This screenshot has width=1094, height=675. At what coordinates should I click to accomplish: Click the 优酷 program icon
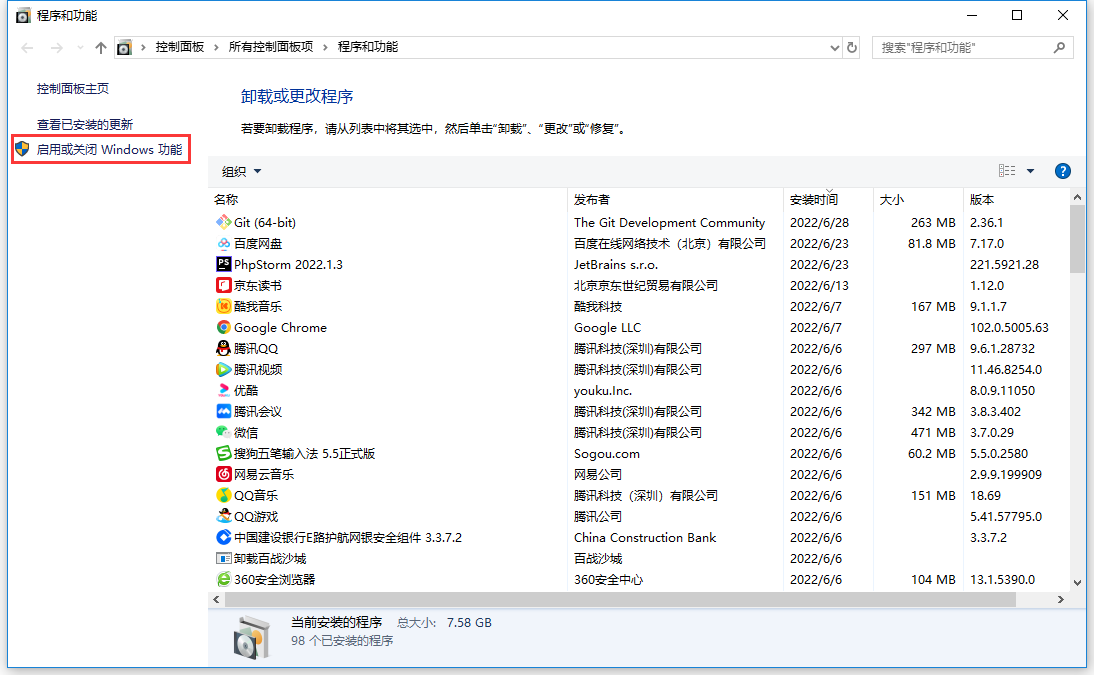coord(223,390)
